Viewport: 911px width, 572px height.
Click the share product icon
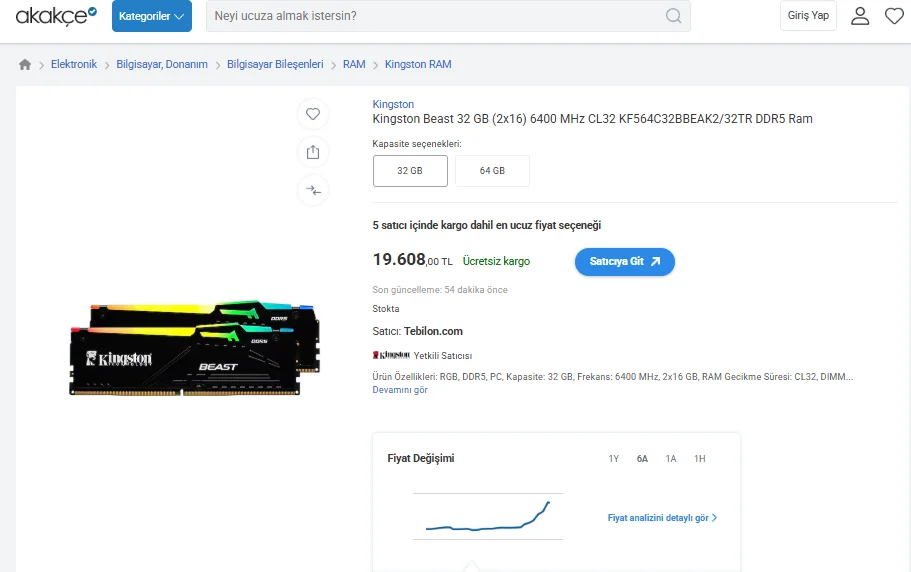pyautogui.click(x=313, y=152)
